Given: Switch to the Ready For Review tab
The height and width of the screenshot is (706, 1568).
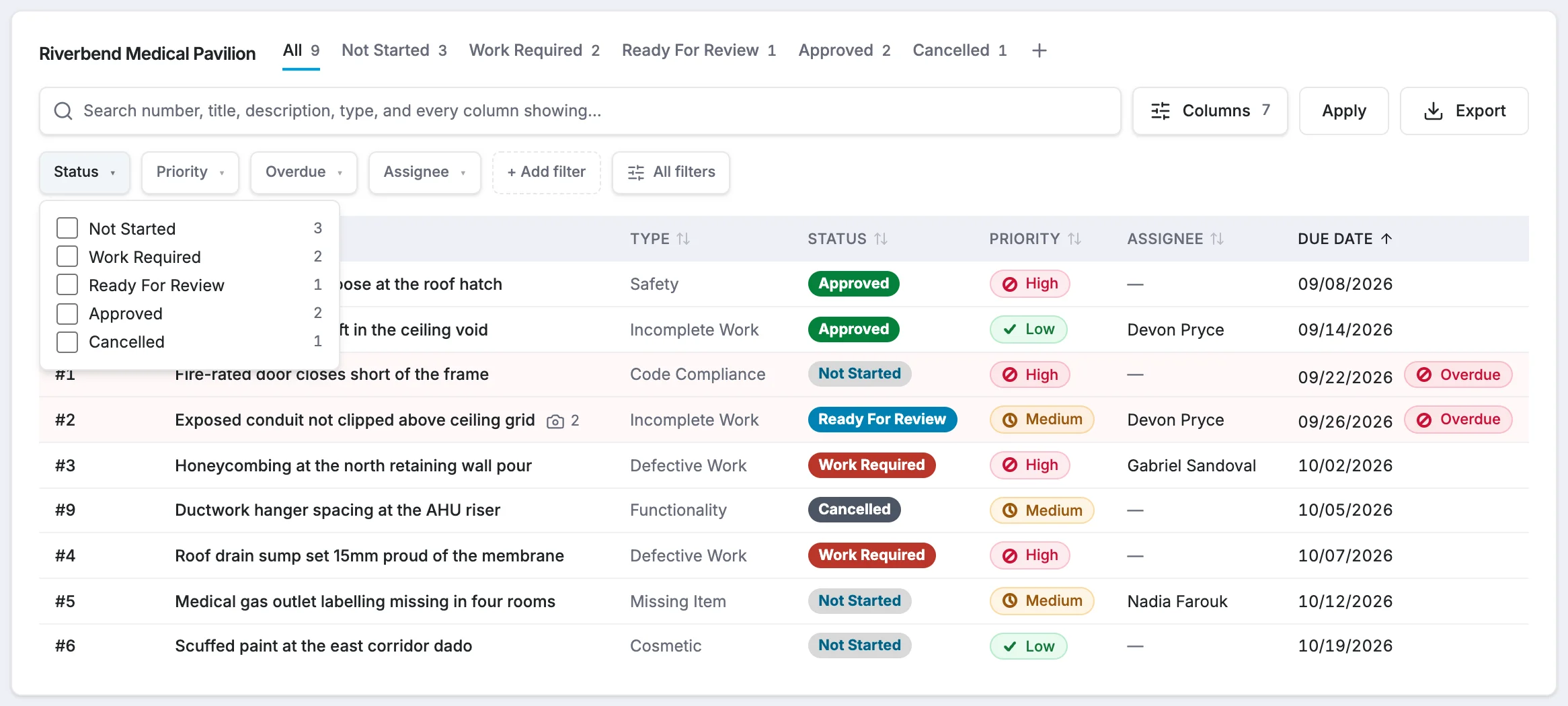Looking at the screenshot, I should click(x=699, y=50).
